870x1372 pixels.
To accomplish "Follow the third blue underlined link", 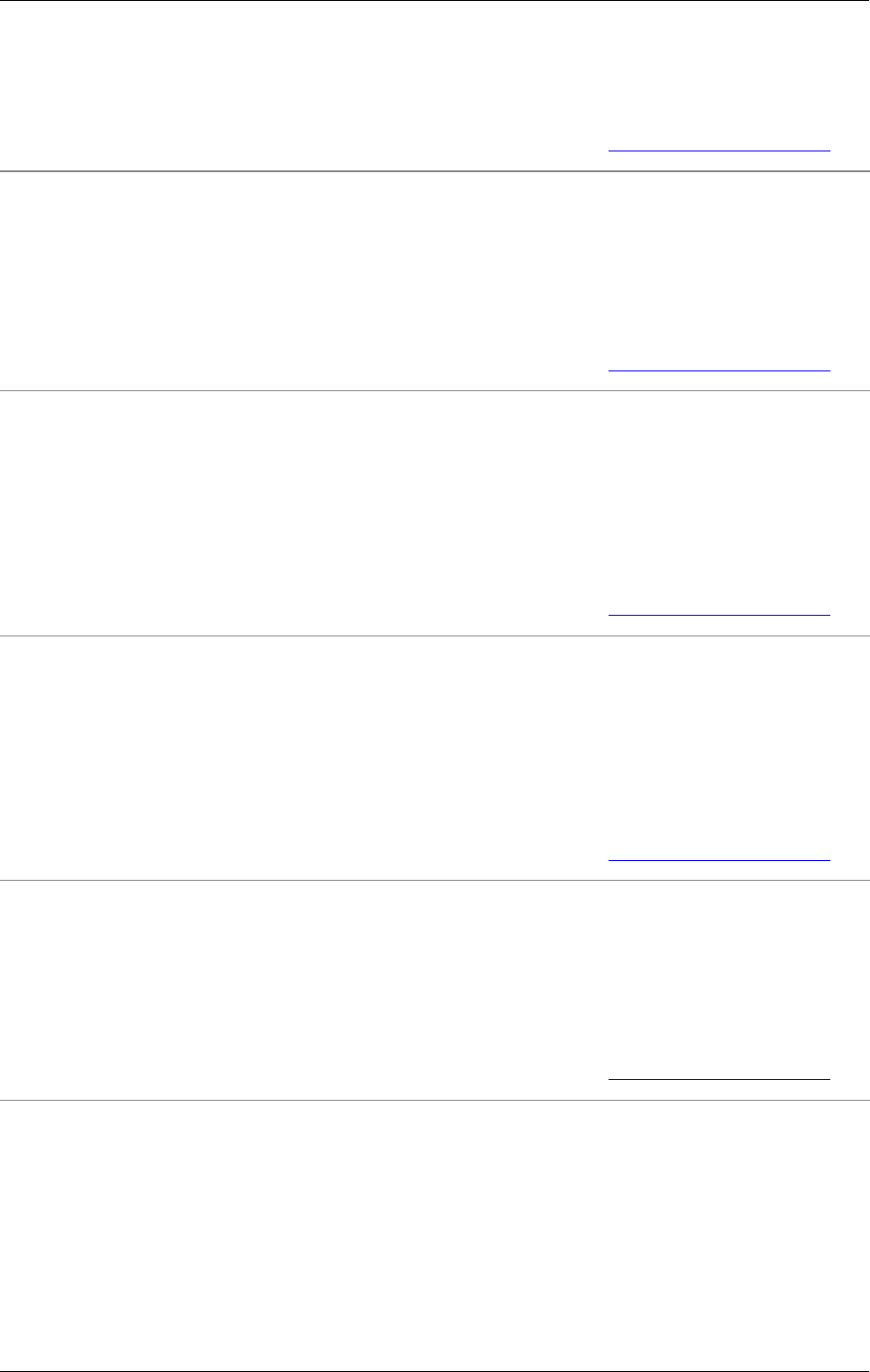I will [719, 615].
